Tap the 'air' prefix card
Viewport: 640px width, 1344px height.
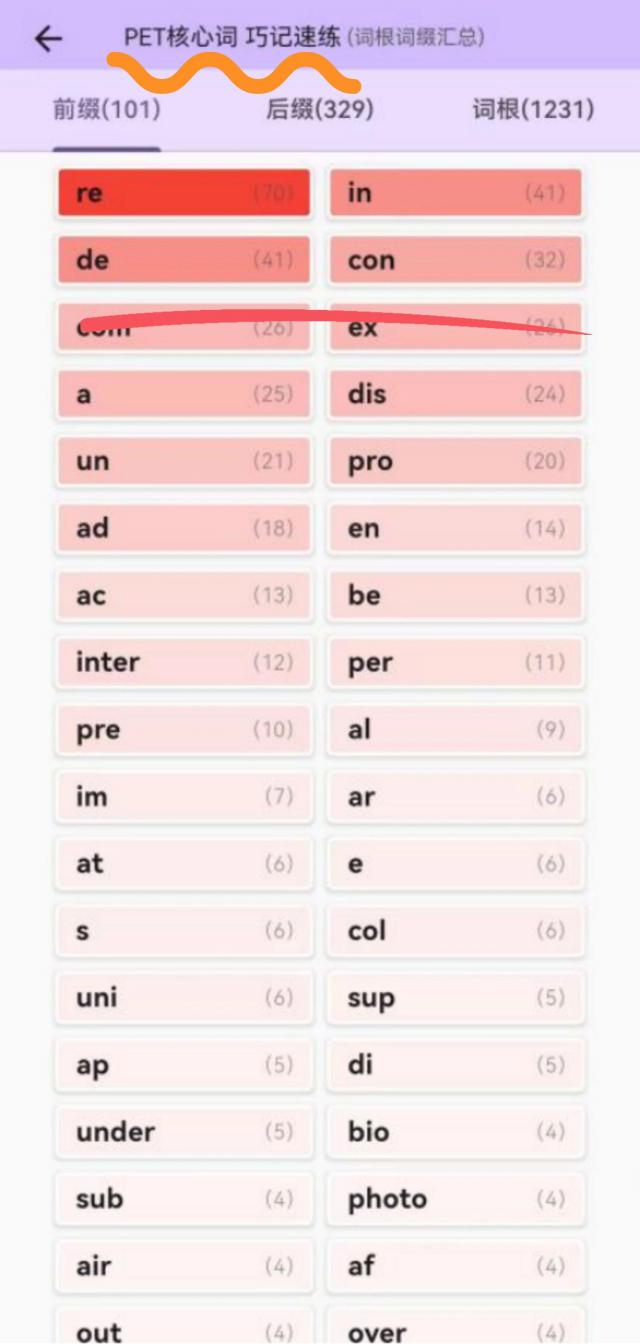[x=184, y=1265]
